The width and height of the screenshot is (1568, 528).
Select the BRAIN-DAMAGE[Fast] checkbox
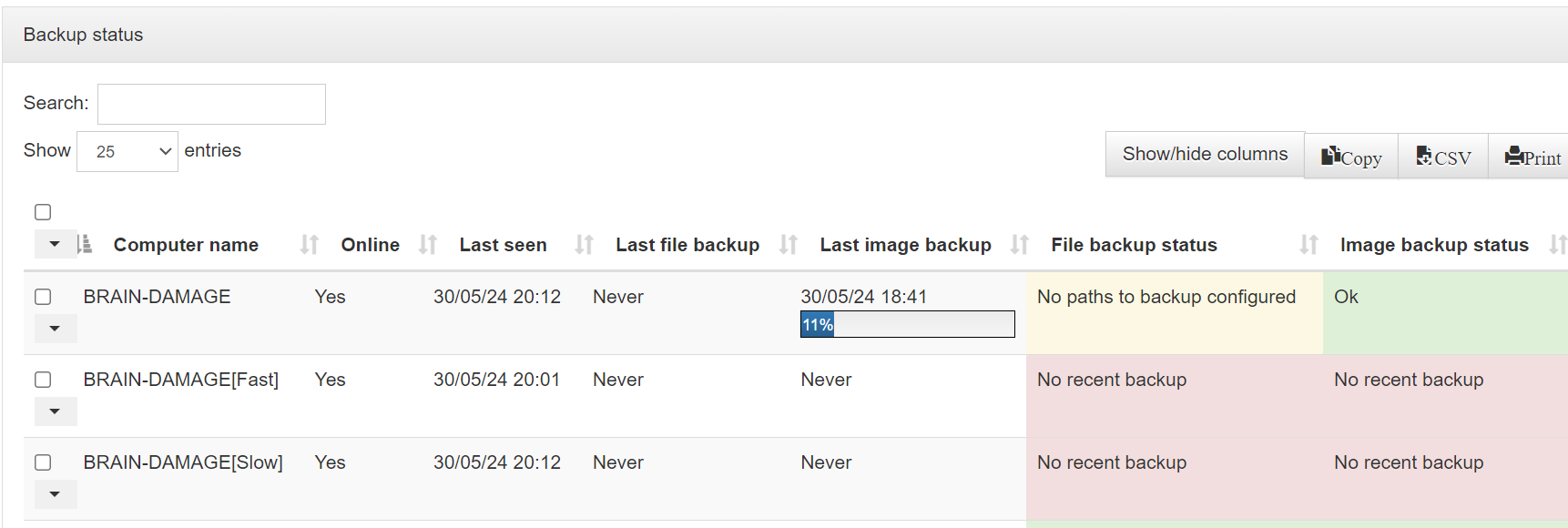pyautogui.click(x=43, y=380)
